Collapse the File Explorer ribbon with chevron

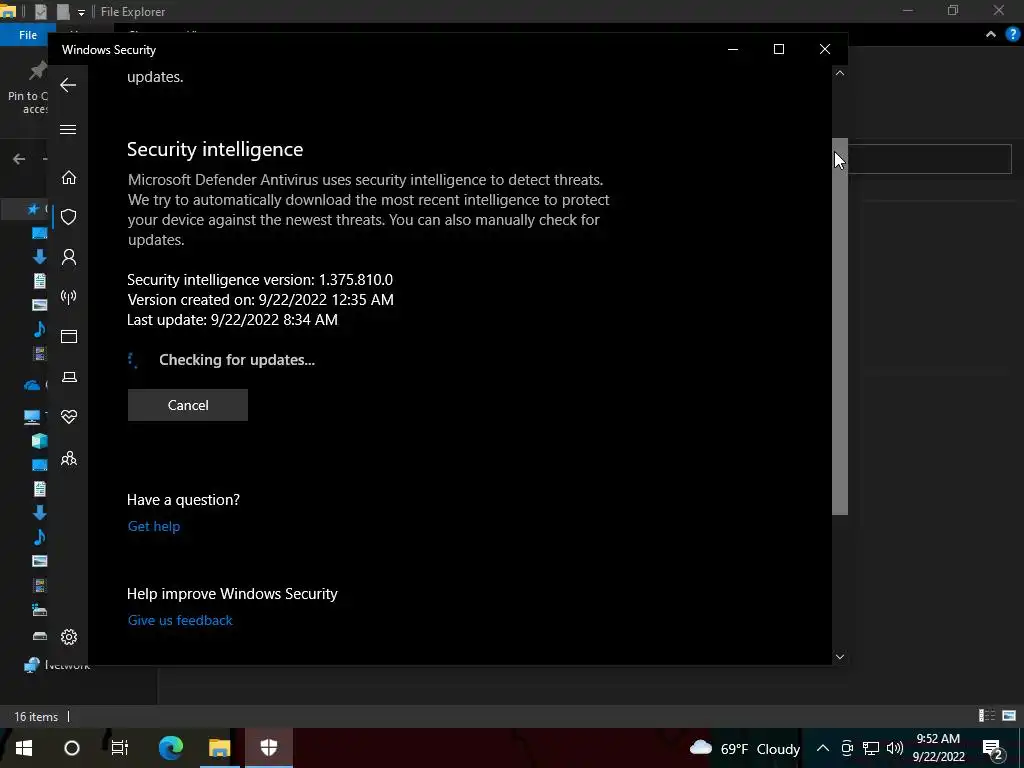(991, 35)
